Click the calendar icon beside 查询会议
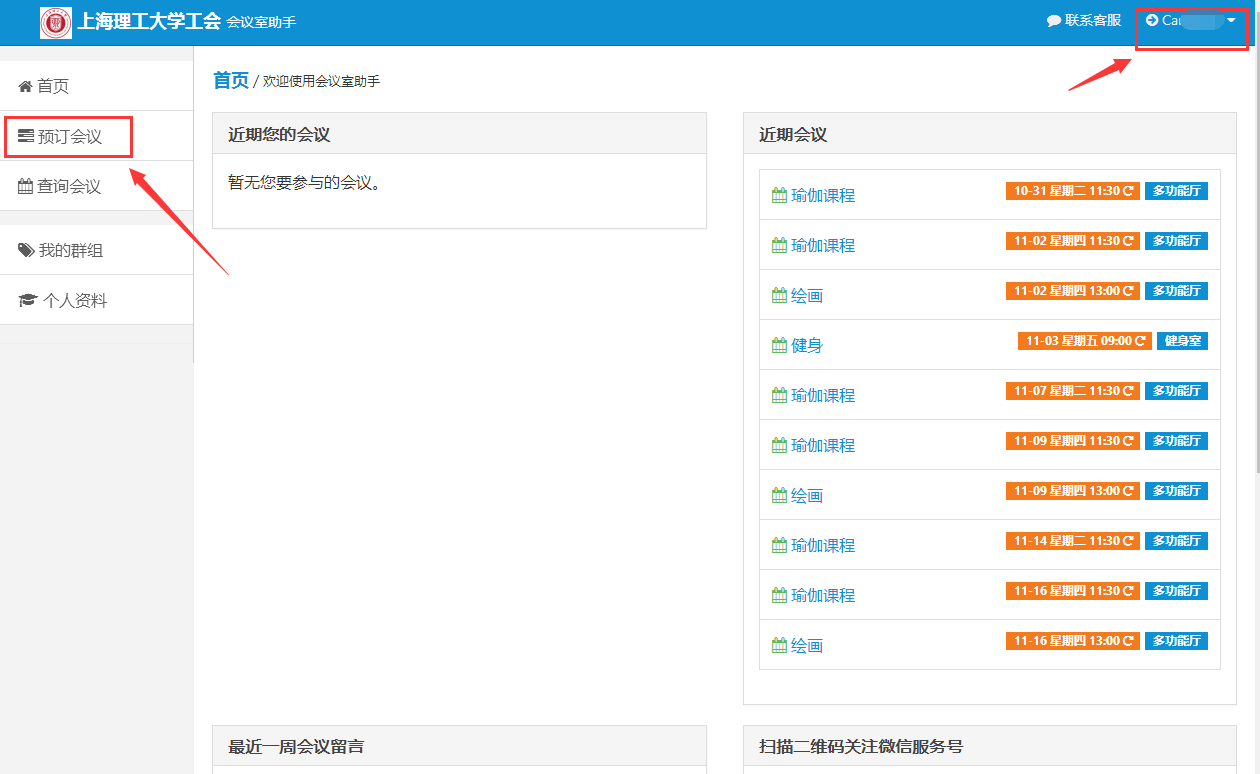This screenshot has width=1260, height=774. [26, 187]
